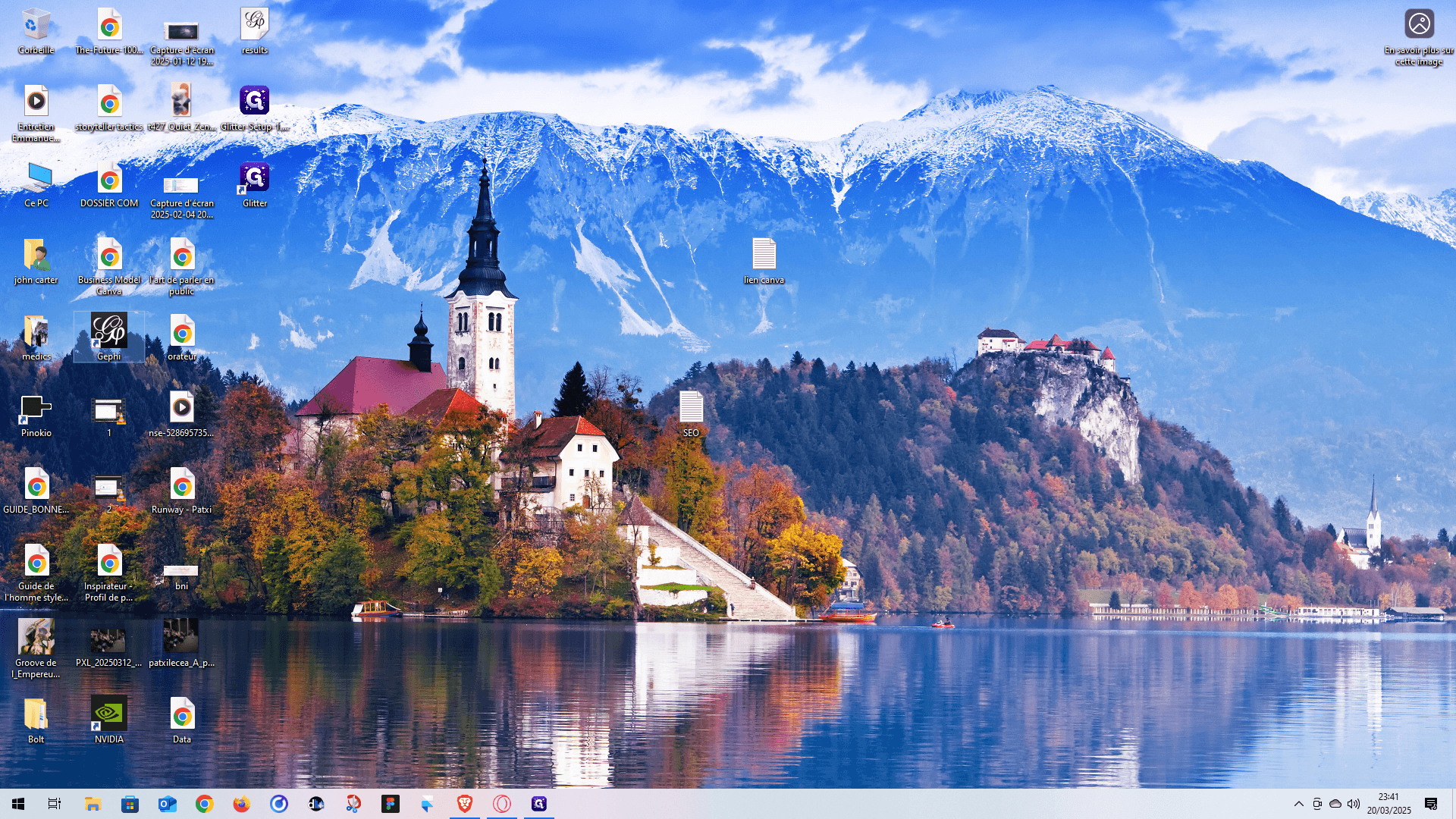The width and height of the screenshot is (1456, 819).
Task: Select the NVIDIA shortcut icon
Action: [x=109, y=714]
